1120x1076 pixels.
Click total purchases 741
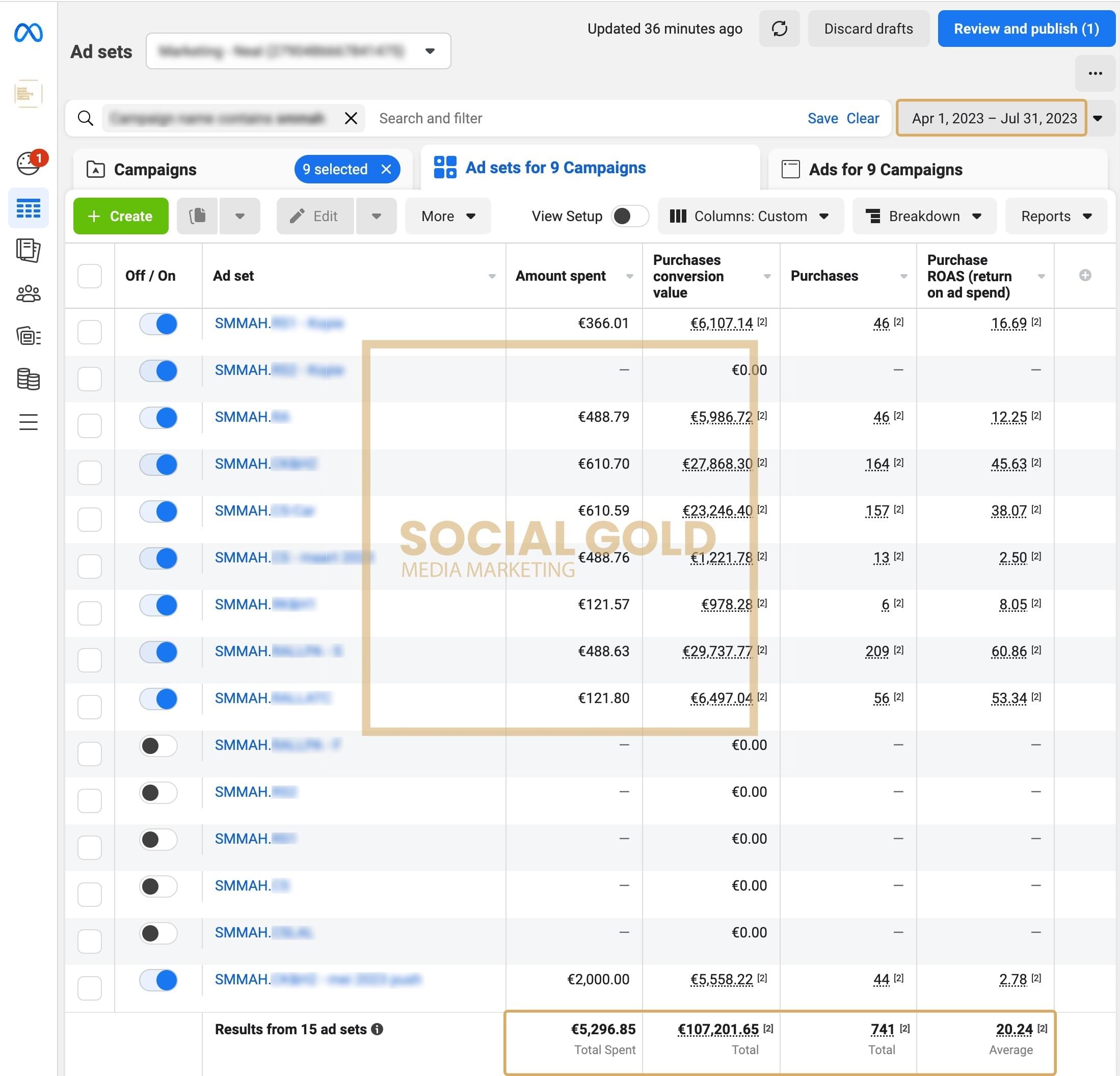tap(882, 1029)
